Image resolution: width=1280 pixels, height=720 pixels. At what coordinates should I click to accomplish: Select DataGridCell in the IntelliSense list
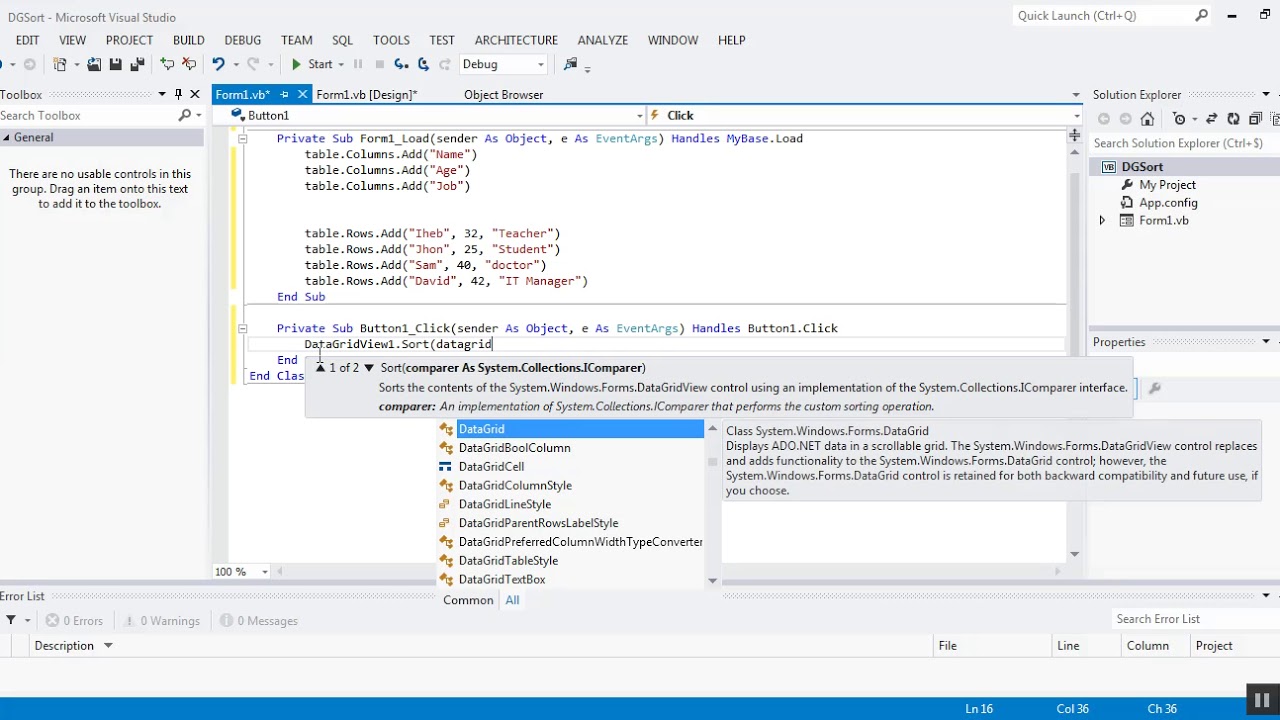click(491, 467)
